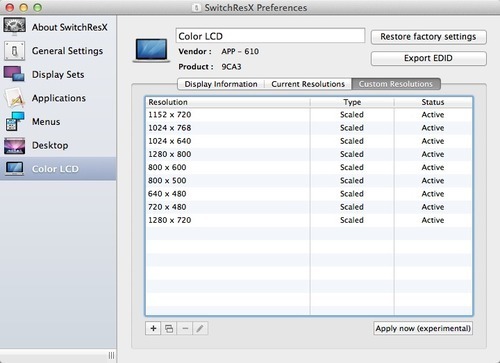Viewport: 500px width, 363px height.
Task: Click the vendor value APP - 610
Action: coord(240,51)
